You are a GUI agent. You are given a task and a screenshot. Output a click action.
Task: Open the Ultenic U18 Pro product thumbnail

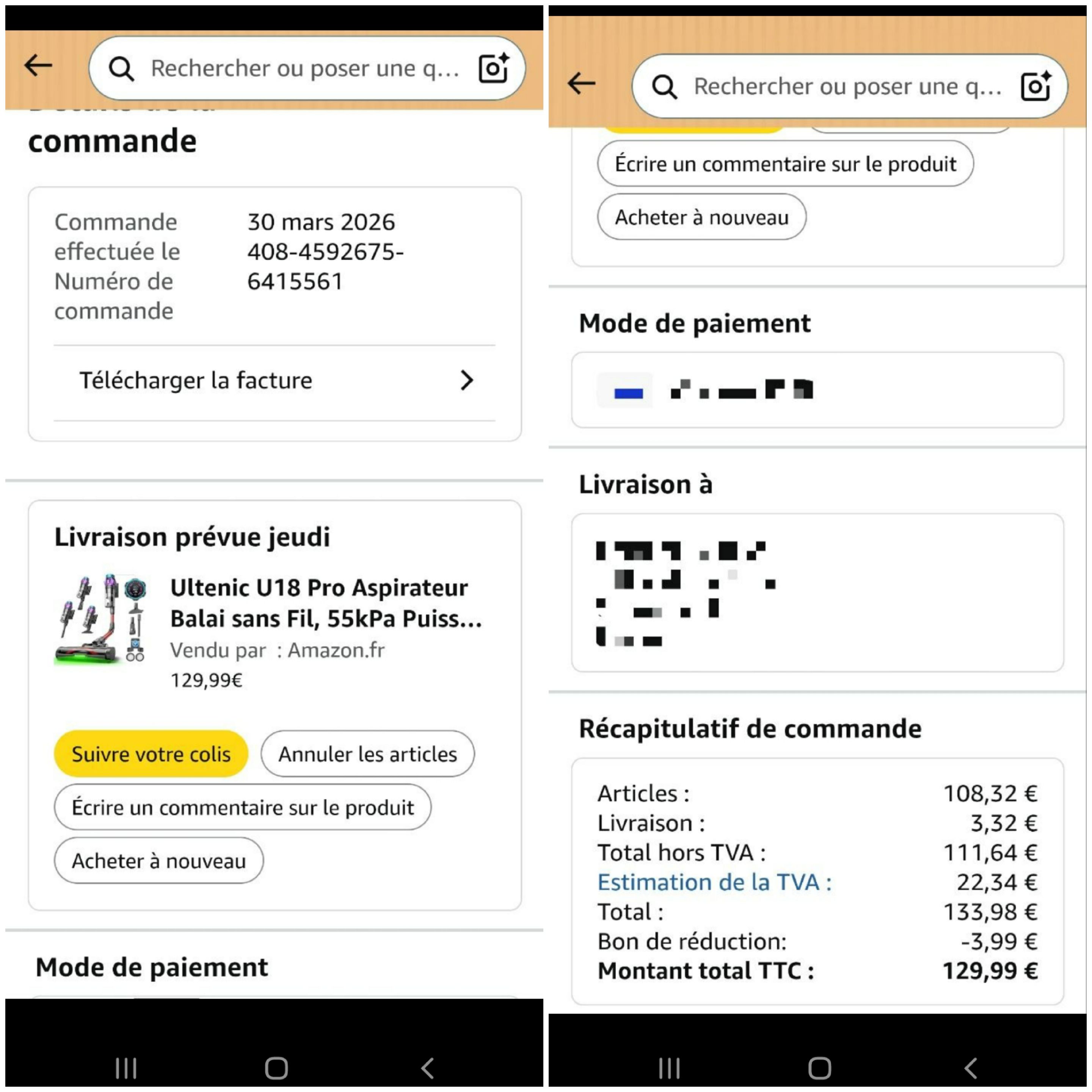102,619
